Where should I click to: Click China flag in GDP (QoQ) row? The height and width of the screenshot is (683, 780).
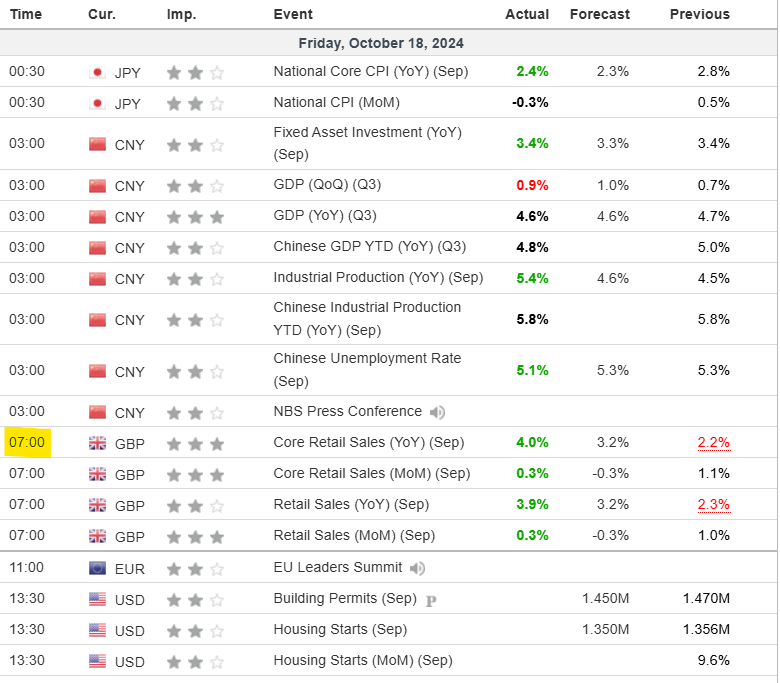[x=97, y=185]
